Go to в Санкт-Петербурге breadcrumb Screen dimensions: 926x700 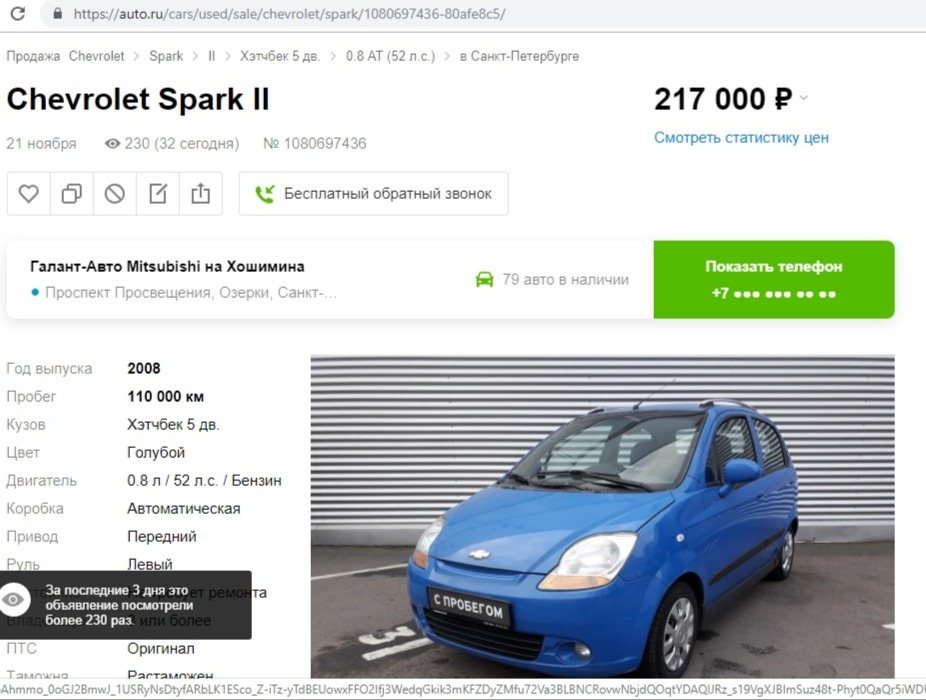(519, 56)
